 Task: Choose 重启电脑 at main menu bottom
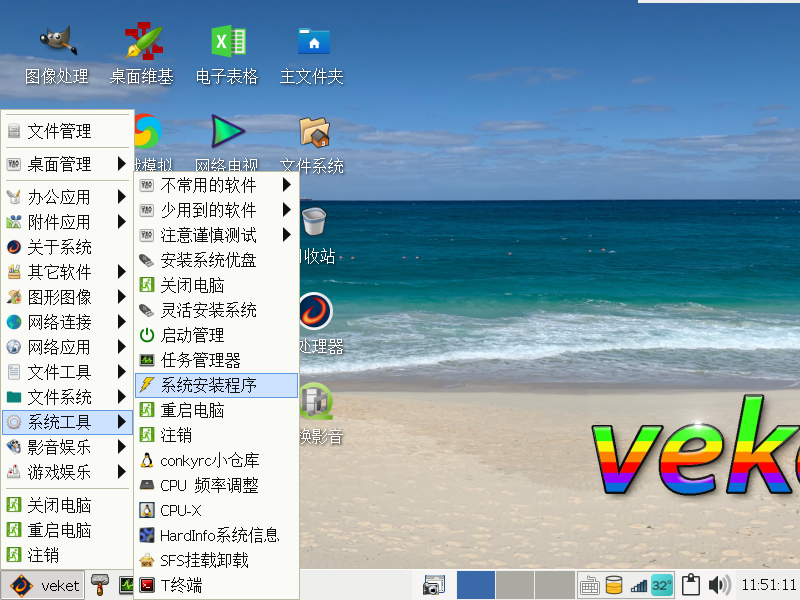click(x=67, y=530)
